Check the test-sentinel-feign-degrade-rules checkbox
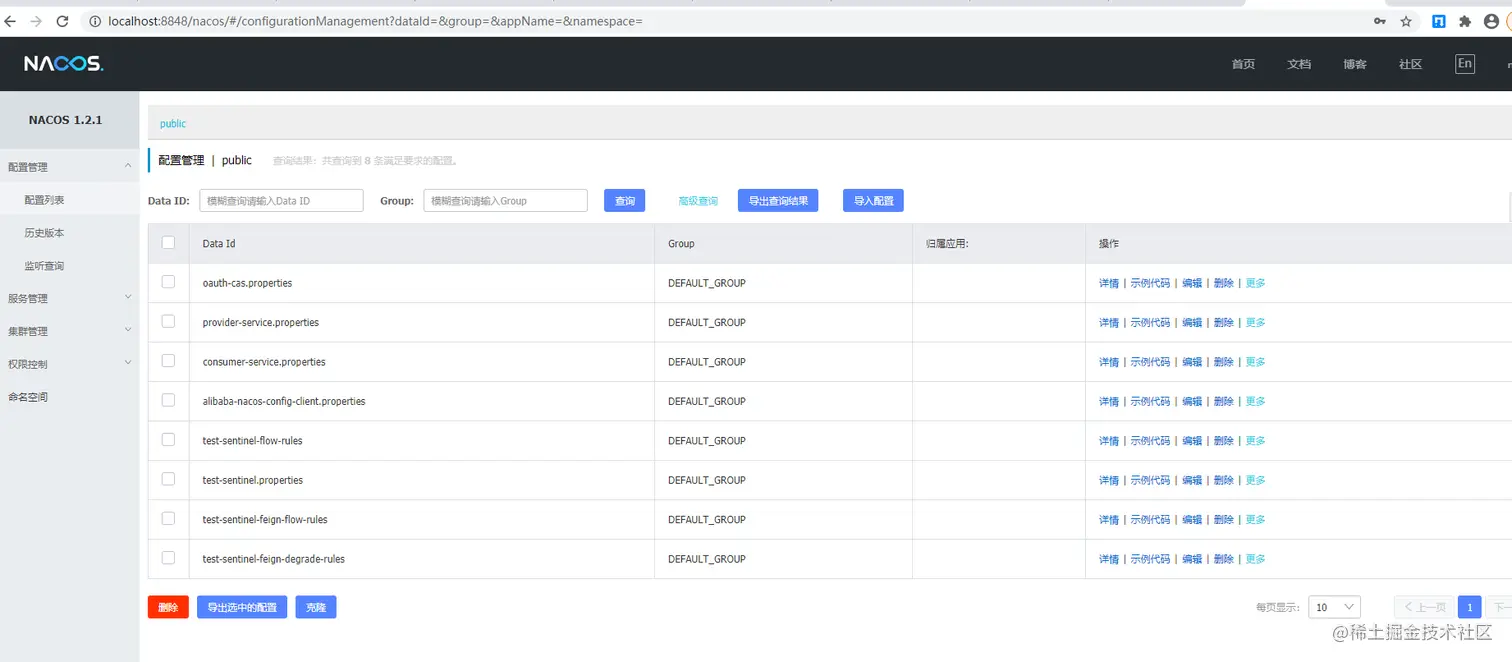 tap(168, 558)
